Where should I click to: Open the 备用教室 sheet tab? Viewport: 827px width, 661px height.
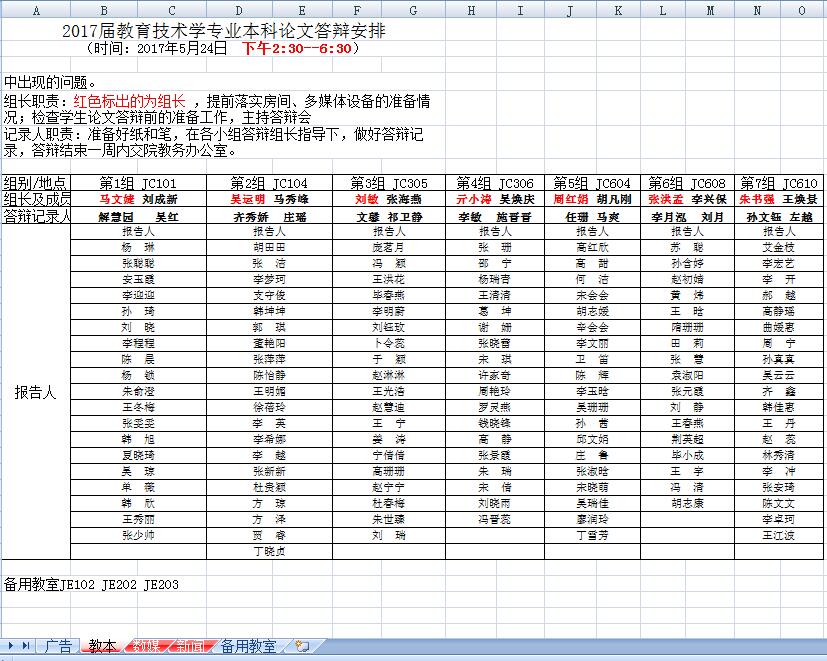click(248, 647)
